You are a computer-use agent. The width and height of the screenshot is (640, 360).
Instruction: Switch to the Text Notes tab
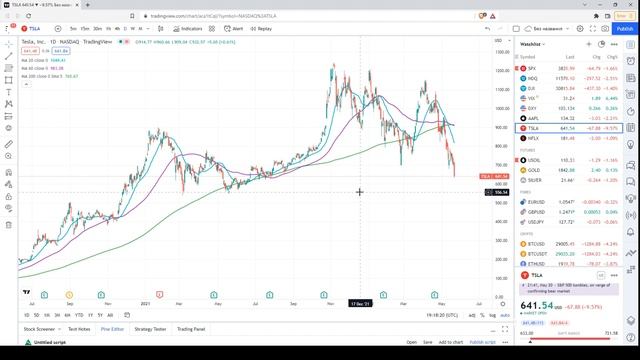tap(79, 329)
